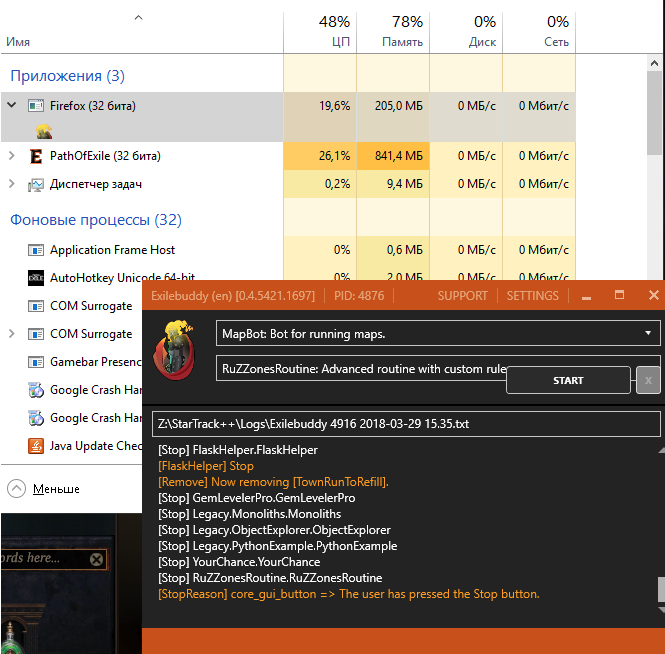The height and width of the screenshot is (654, 665).
Task: Click the Task Manager vertical scrollbar thumb
Action: tap(654, 113)
